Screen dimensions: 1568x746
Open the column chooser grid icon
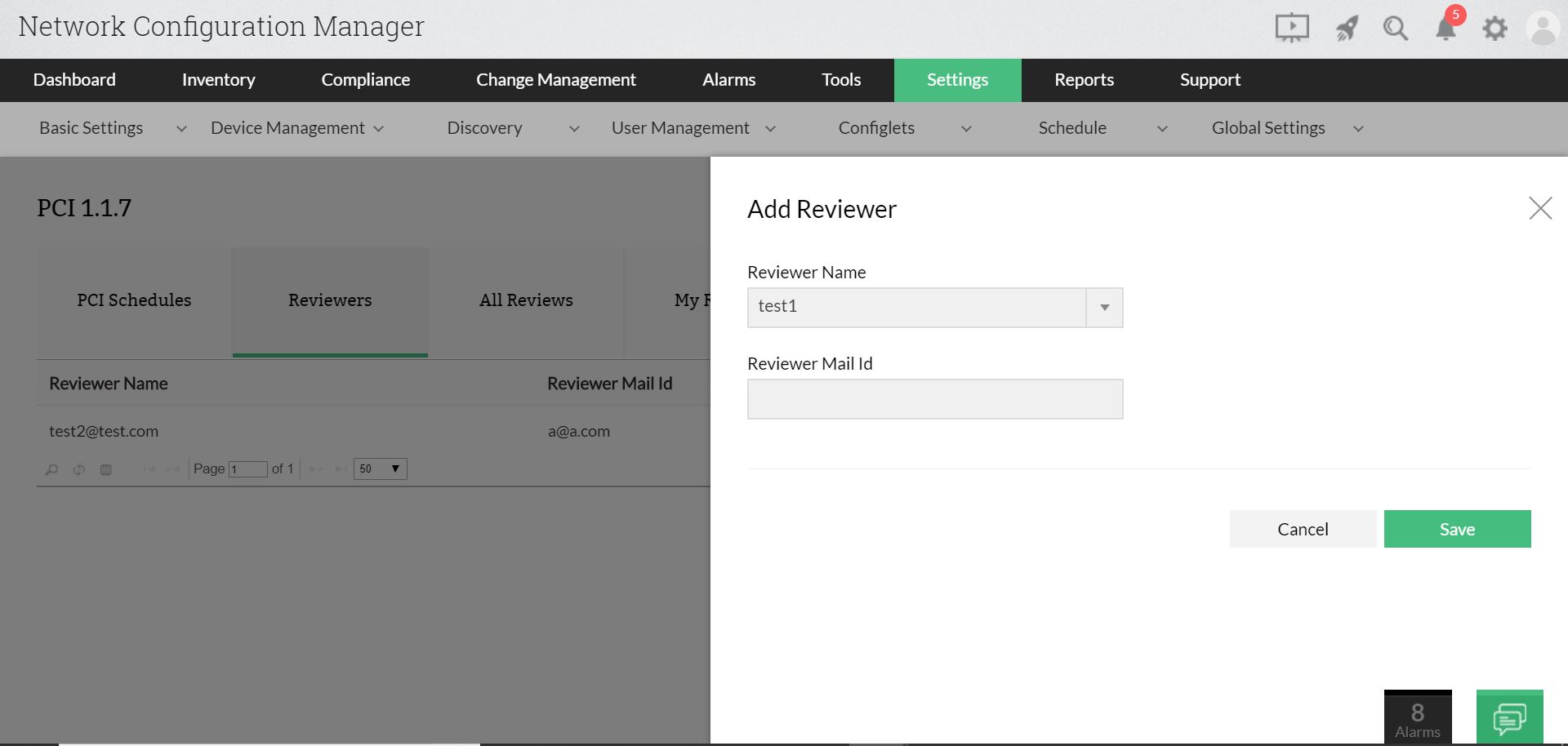(106, 469)
